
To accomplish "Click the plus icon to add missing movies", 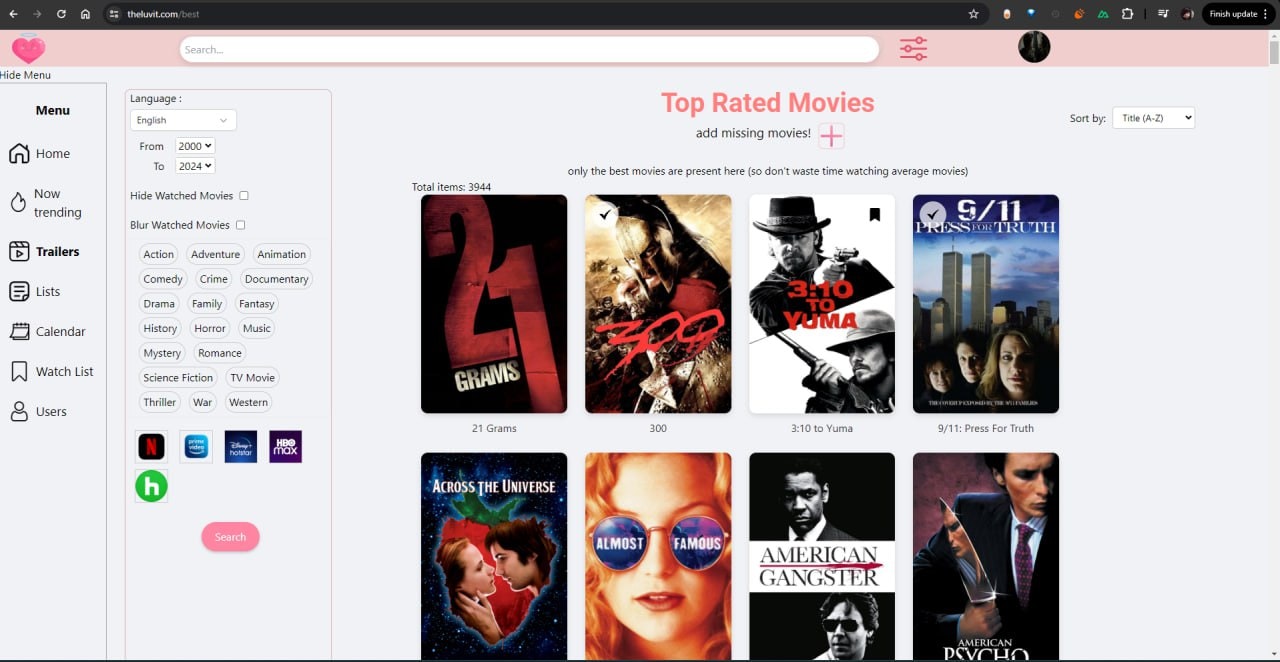I will click(832, 136).
